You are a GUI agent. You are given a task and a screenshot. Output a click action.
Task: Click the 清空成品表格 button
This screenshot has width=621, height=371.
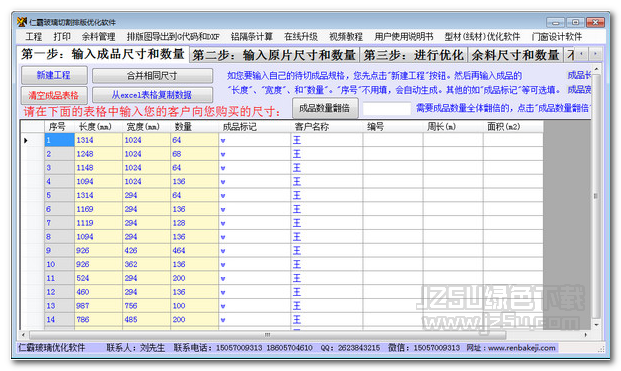point(54,95)
